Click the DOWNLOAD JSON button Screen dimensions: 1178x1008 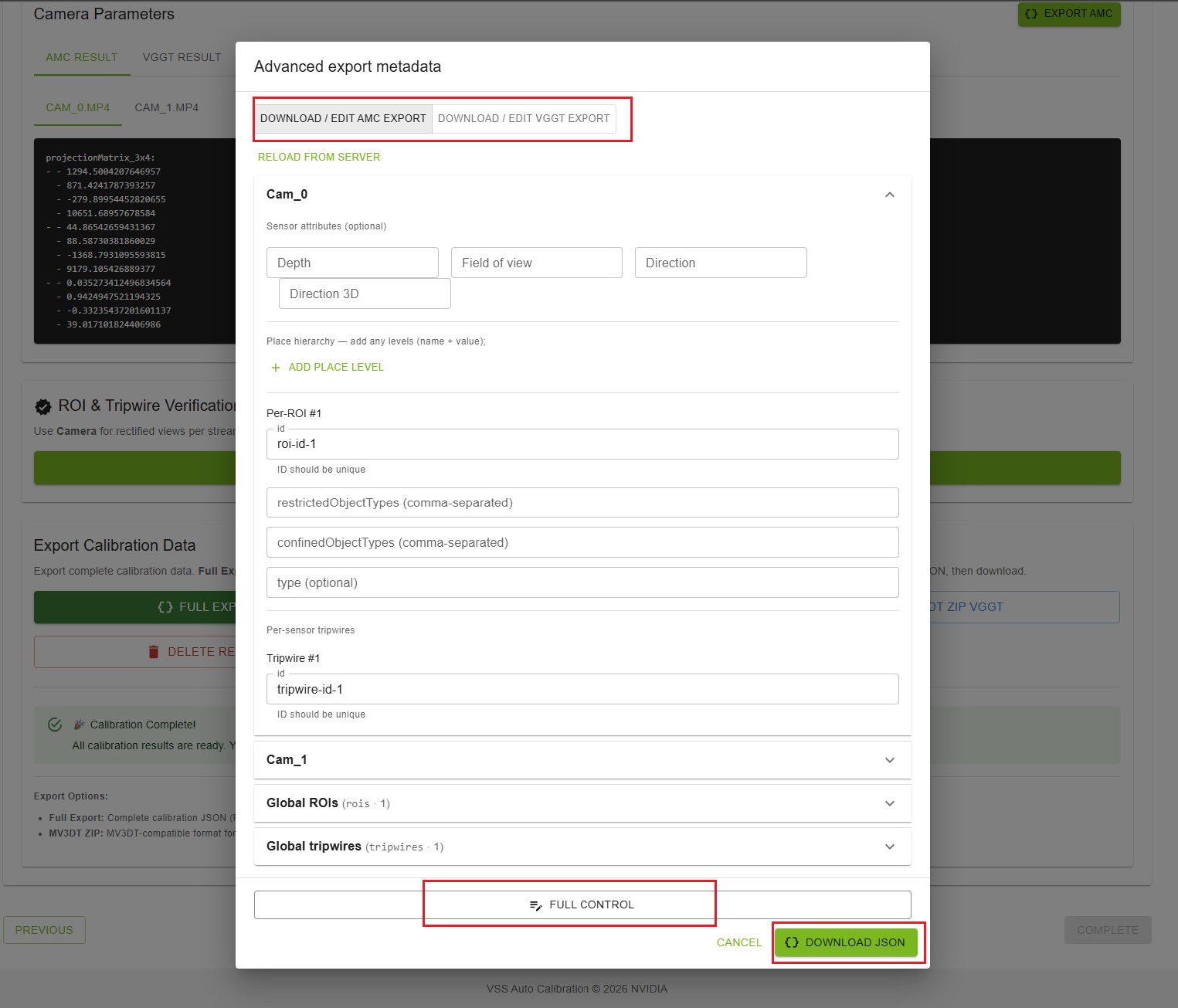tap(846, 942)
